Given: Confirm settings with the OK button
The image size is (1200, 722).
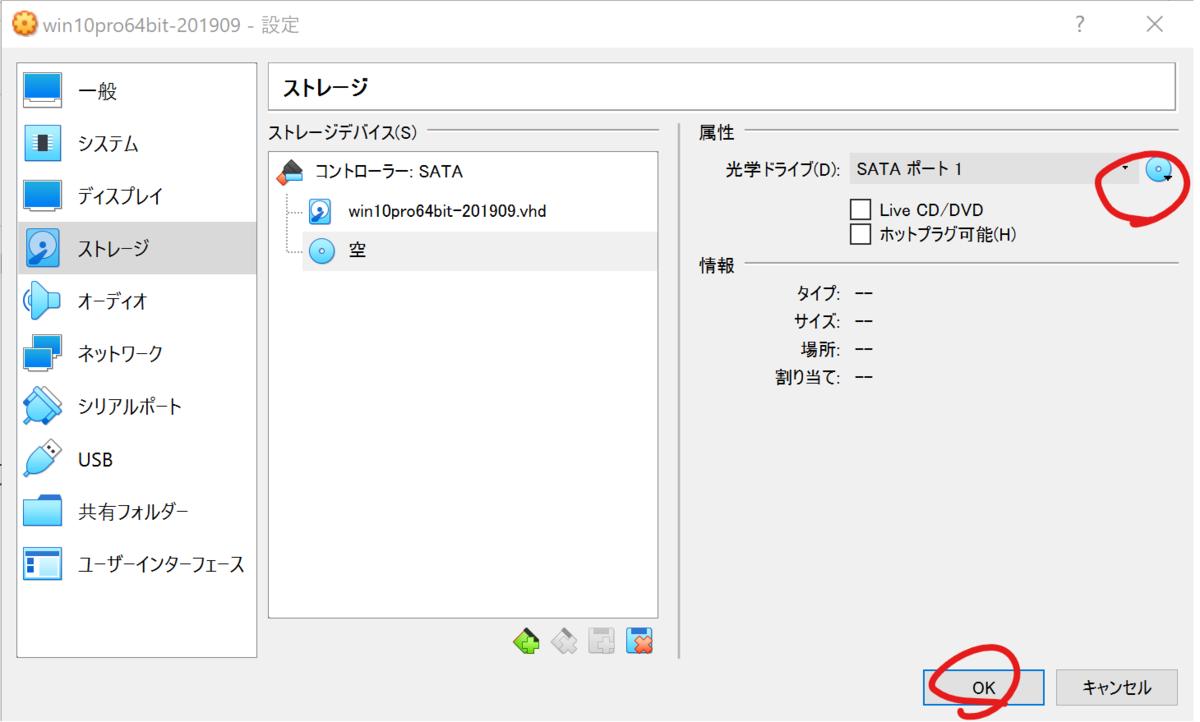Looking at the screenshot, I should [981, 687].
